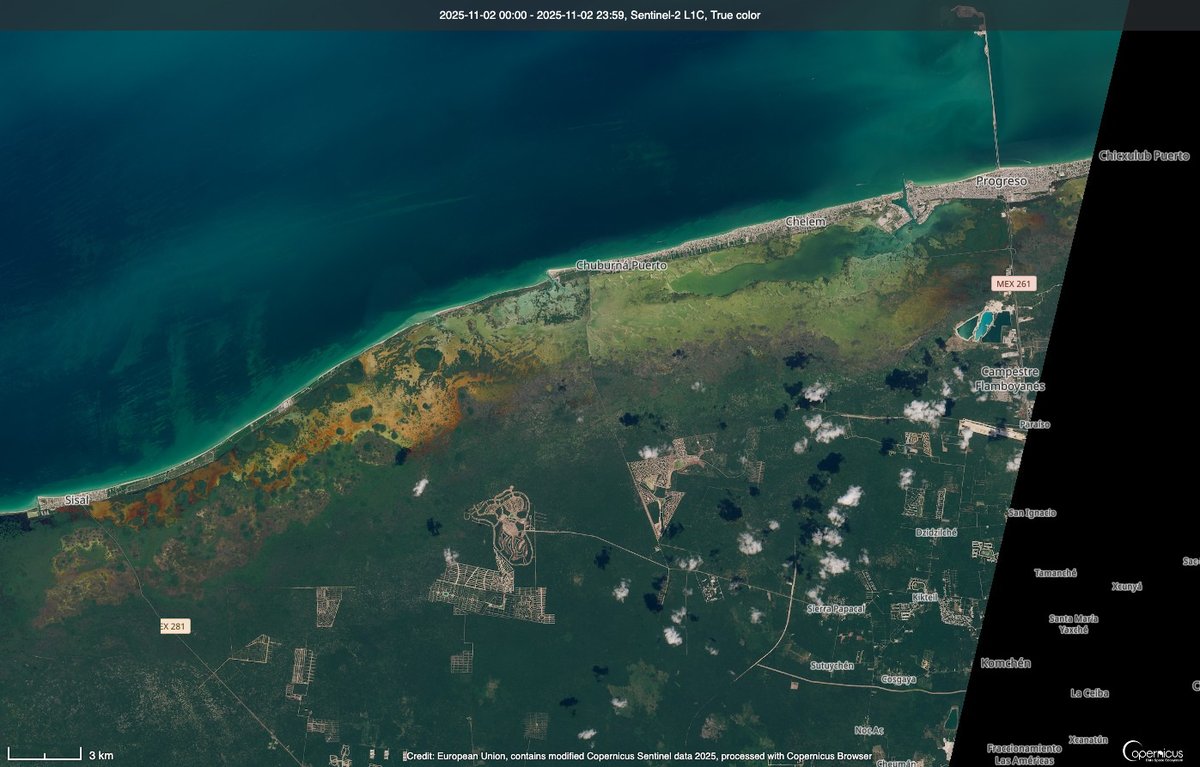Select the Chuburná Puerto label
1200x767 pixels.
point(620,266)
